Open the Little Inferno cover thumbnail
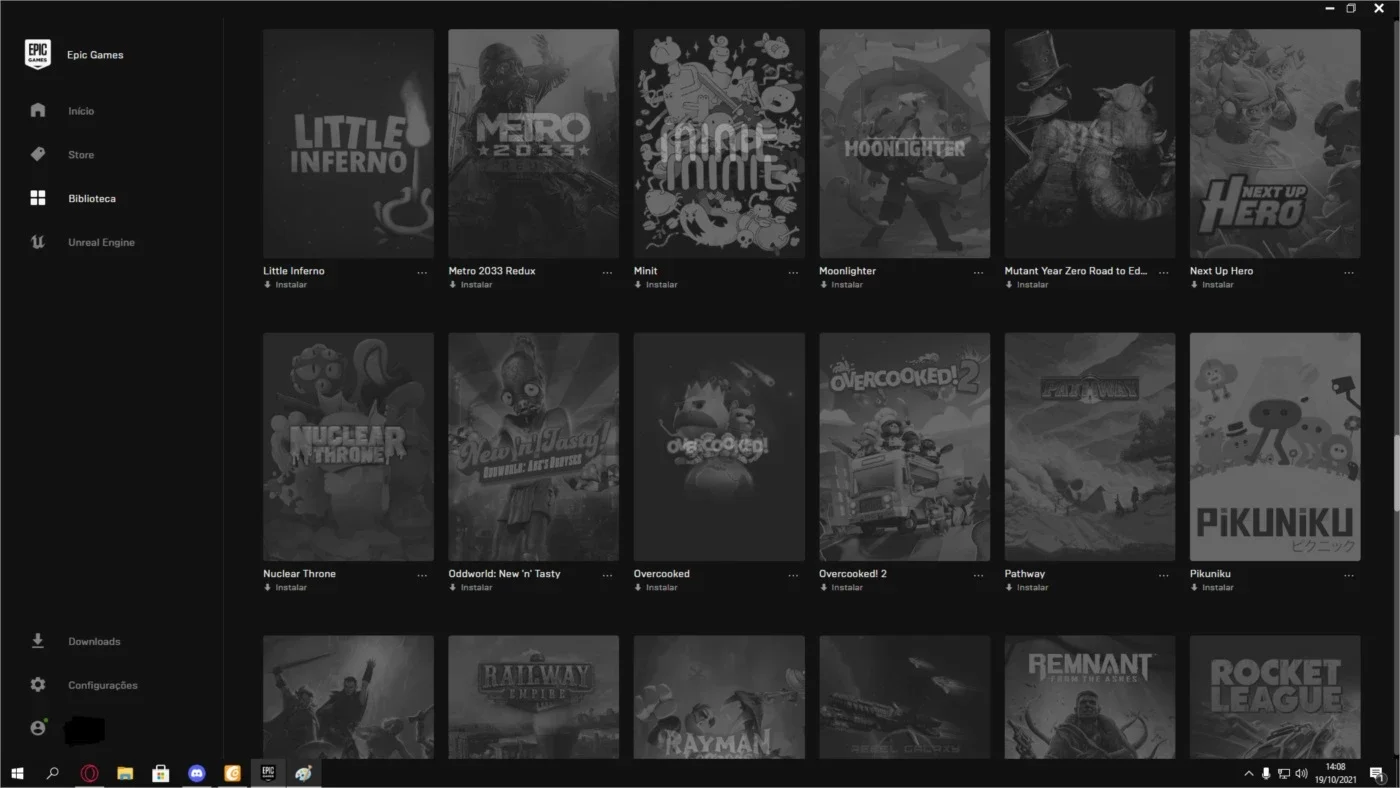This screenshot has height=788, width=1400. pyautogui.click(x=348, y=143)
